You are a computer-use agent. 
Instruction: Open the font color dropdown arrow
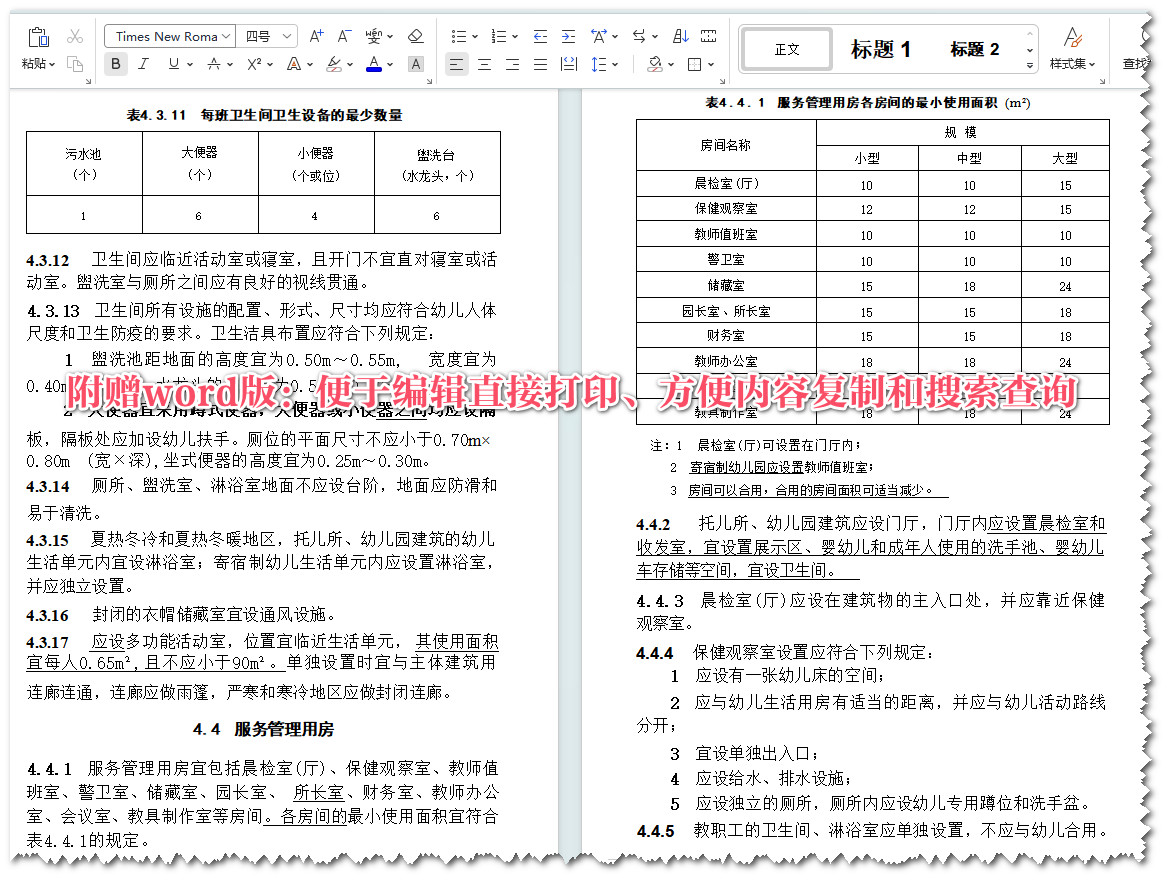389,64
